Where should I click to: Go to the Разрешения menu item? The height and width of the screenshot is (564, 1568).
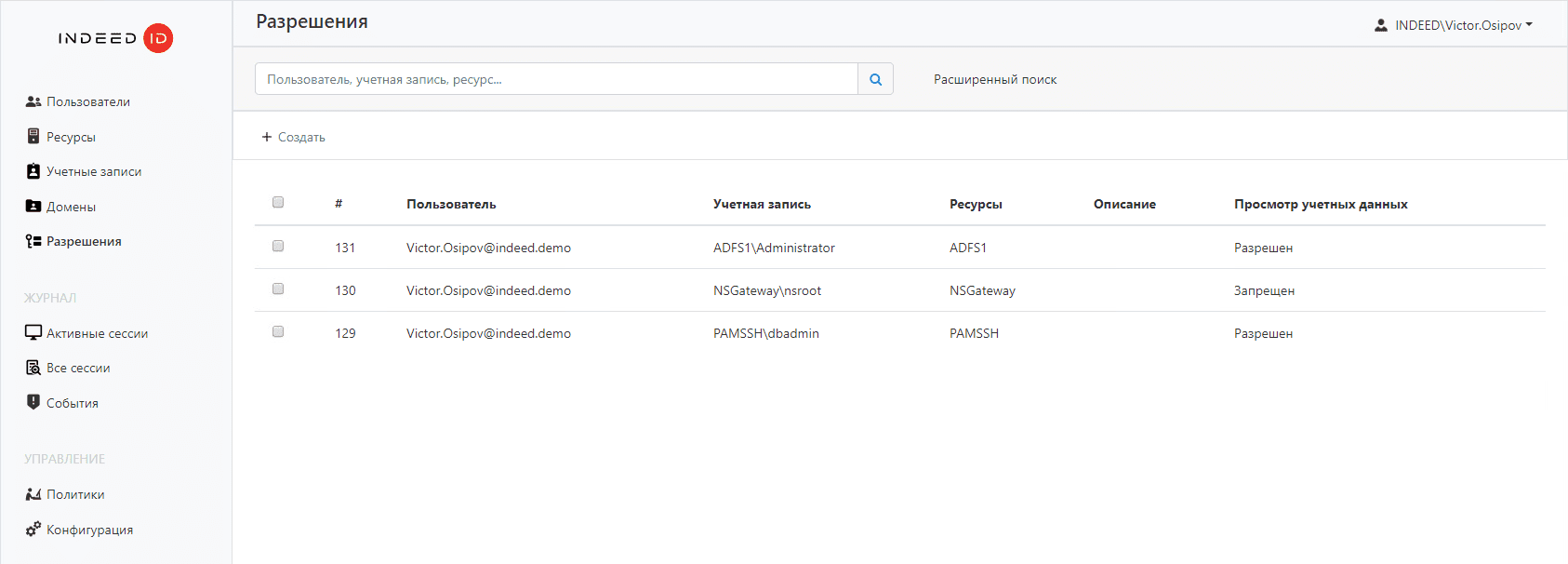coord(84,241)
